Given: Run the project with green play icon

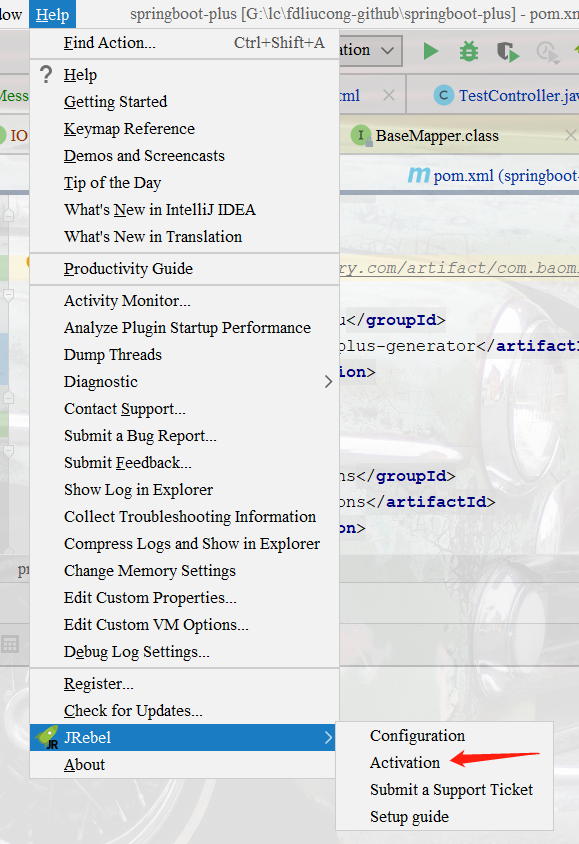Looking at the screenshot, I should click(x=430, y=52).
